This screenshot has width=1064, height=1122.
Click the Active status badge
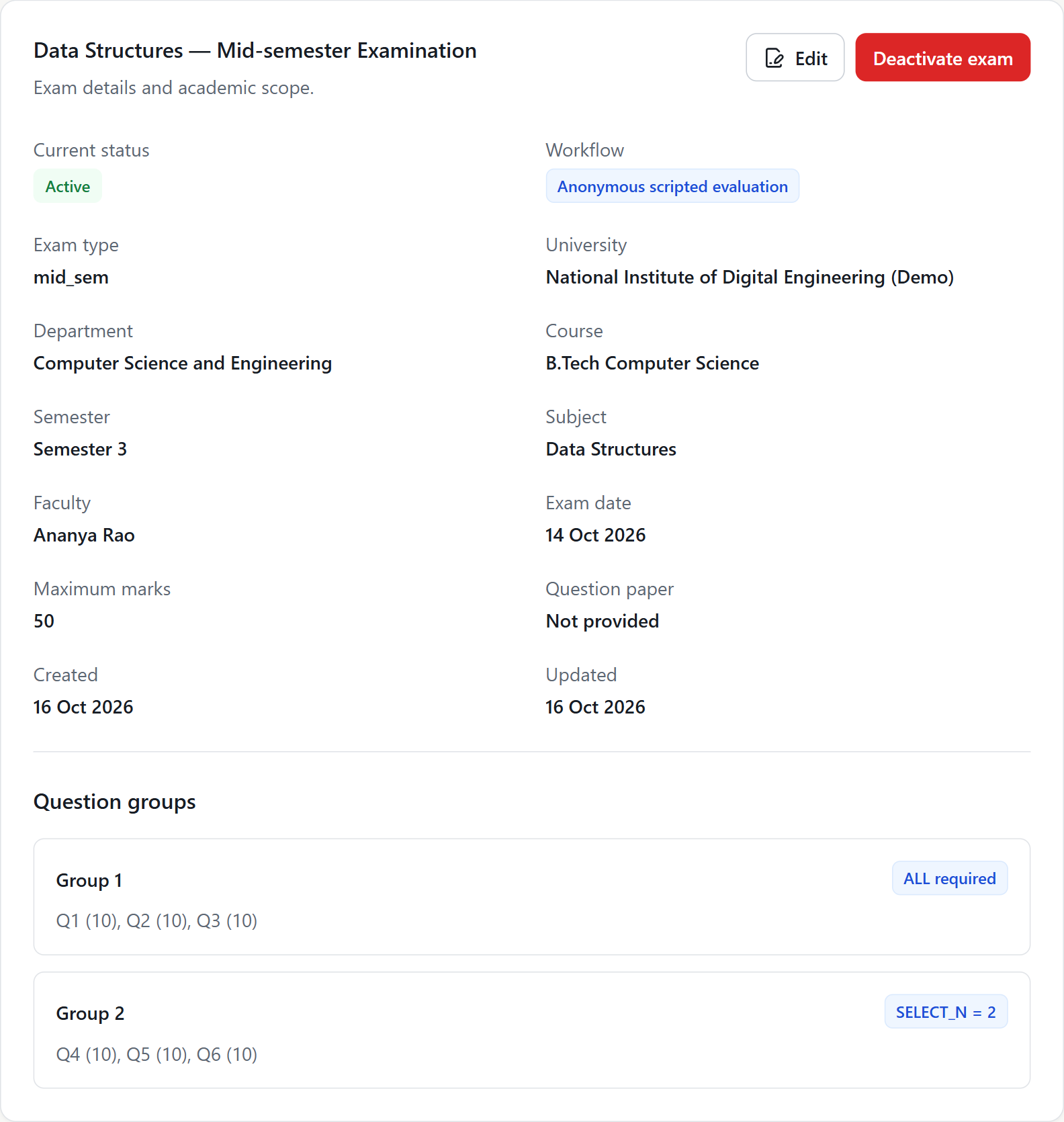68,186
